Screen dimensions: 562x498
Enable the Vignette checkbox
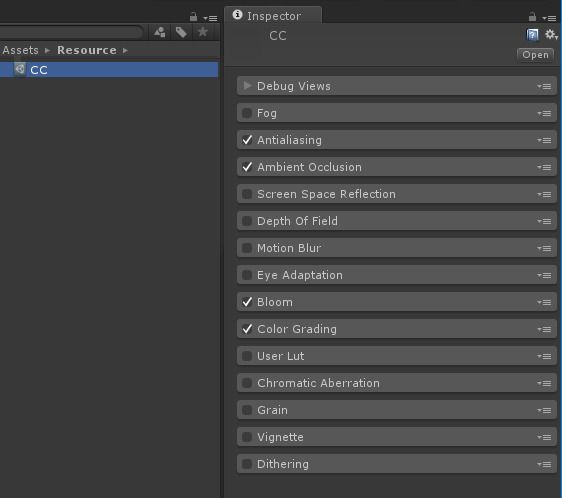[x=247, y=437]
